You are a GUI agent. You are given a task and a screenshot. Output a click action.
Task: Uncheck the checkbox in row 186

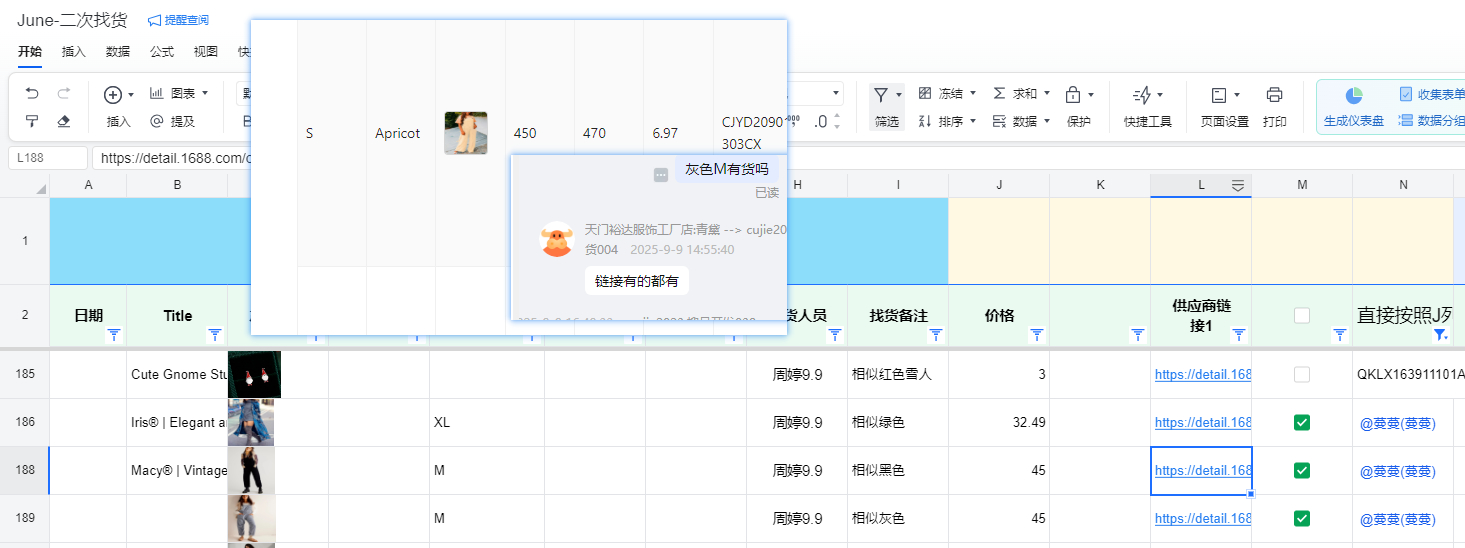[x=1301, y=422]
